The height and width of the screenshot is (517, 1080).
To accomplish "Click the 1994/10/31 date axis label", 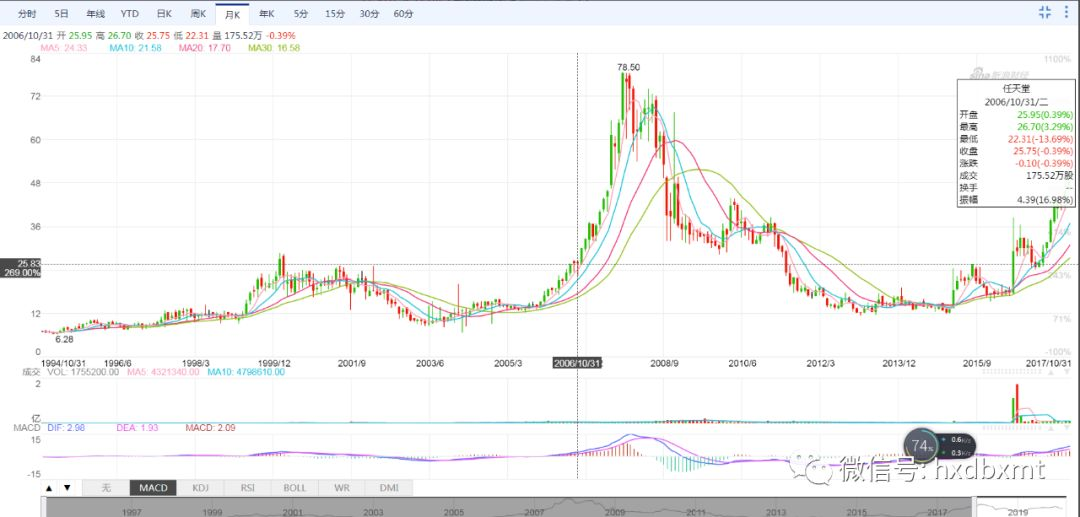I will 62,363.
